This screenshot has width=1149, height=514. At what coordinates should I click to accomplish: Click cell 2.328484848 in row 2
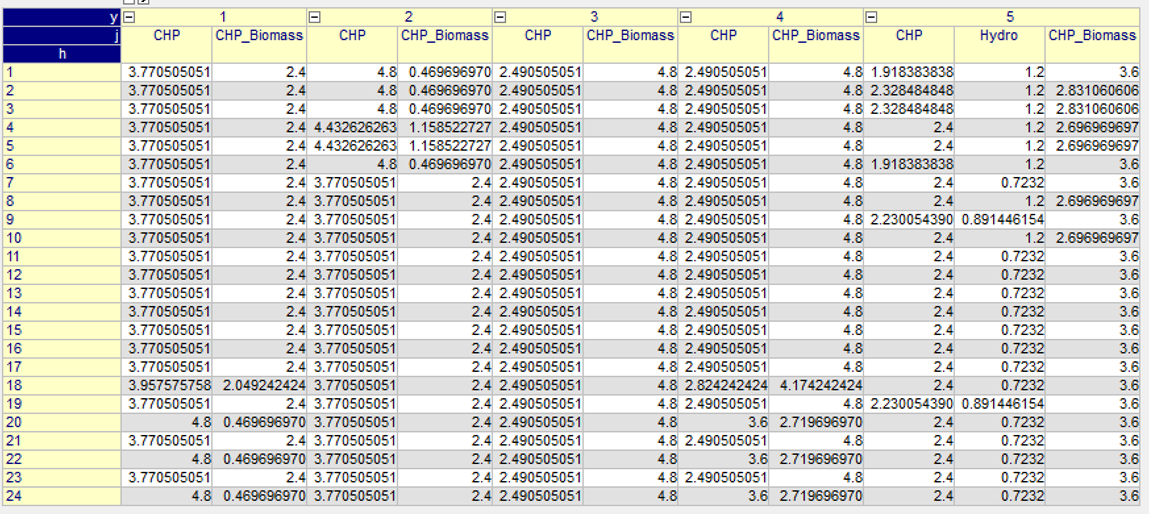pyautogui.click(x=909, y=90)
